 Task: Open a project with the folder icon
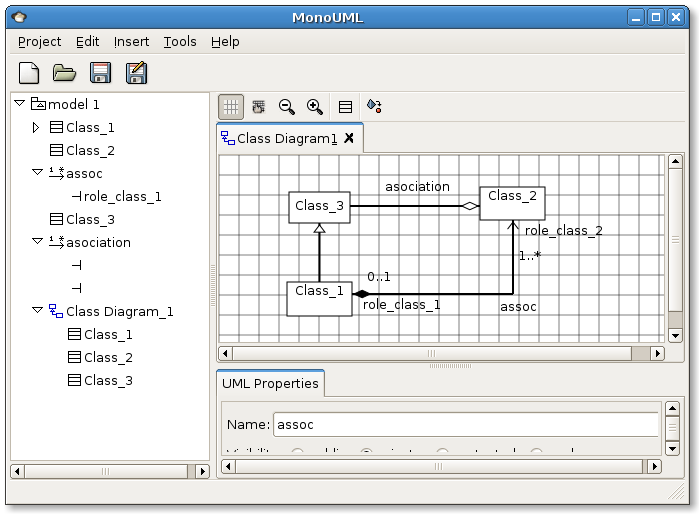[x=64, y=73]
